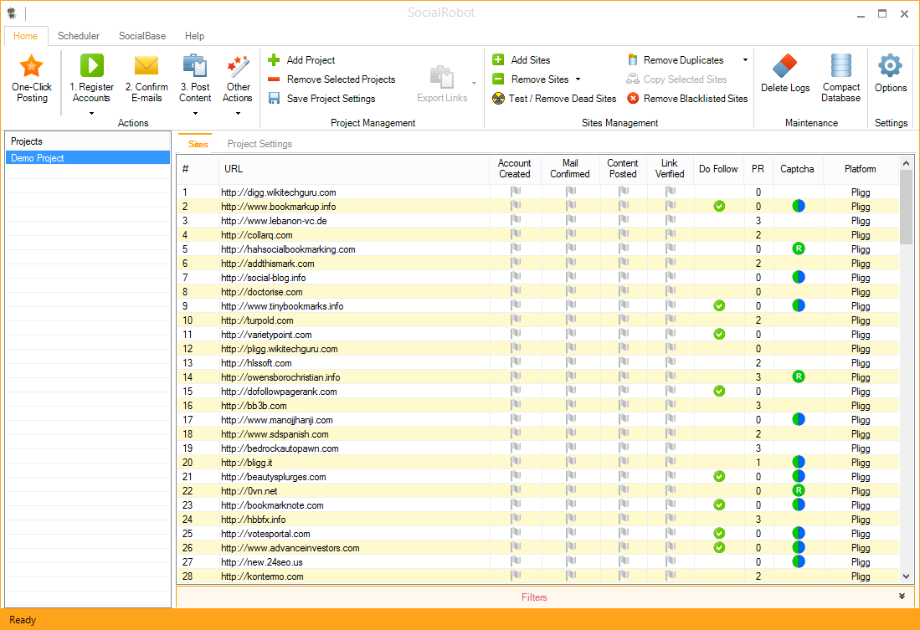Select row http://owensborochristian.info
This screenshot has height=630, width=920.
(537, 377)
